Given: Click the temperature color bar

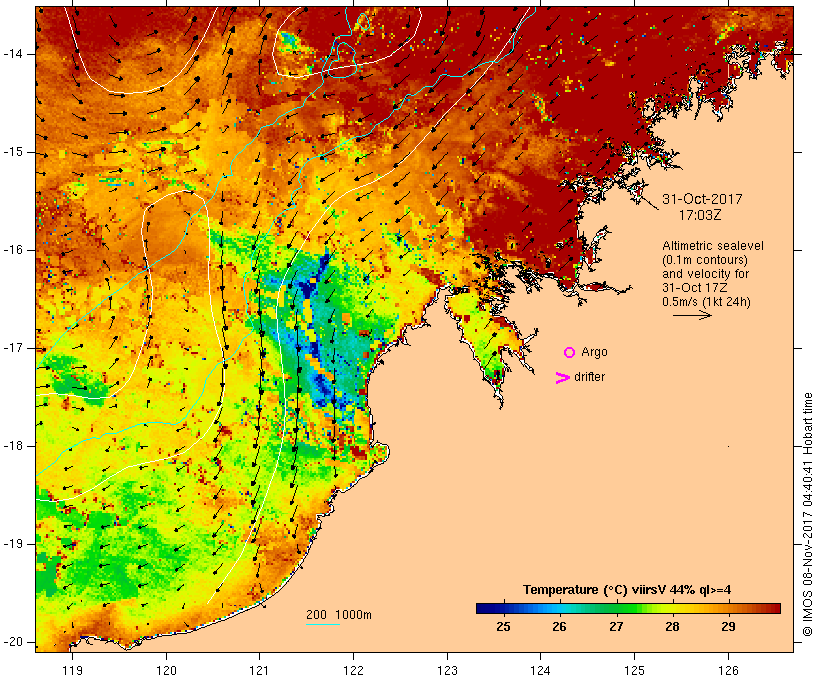Looking at the screenshot, I should [628, 608].
